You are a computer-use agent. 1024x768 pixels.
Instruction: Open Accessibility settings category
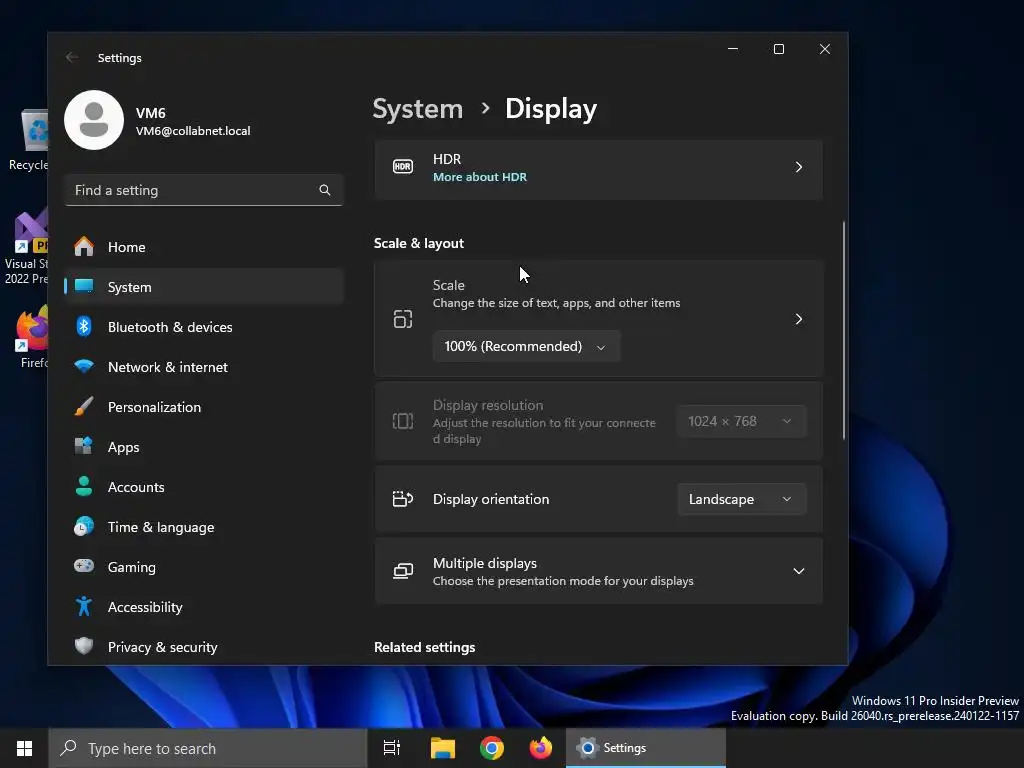tap(204, 606)
